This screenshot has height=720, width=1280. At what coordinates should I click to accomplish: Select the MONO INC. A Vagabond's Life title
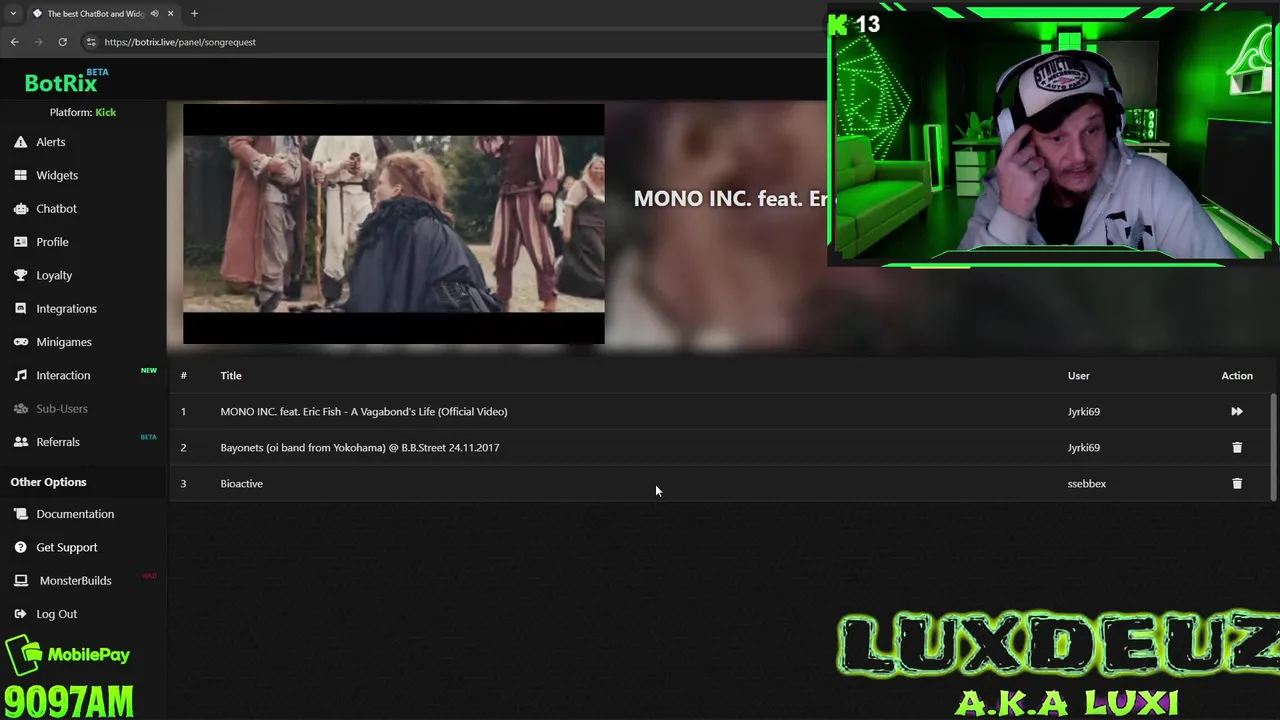(364, 411)
